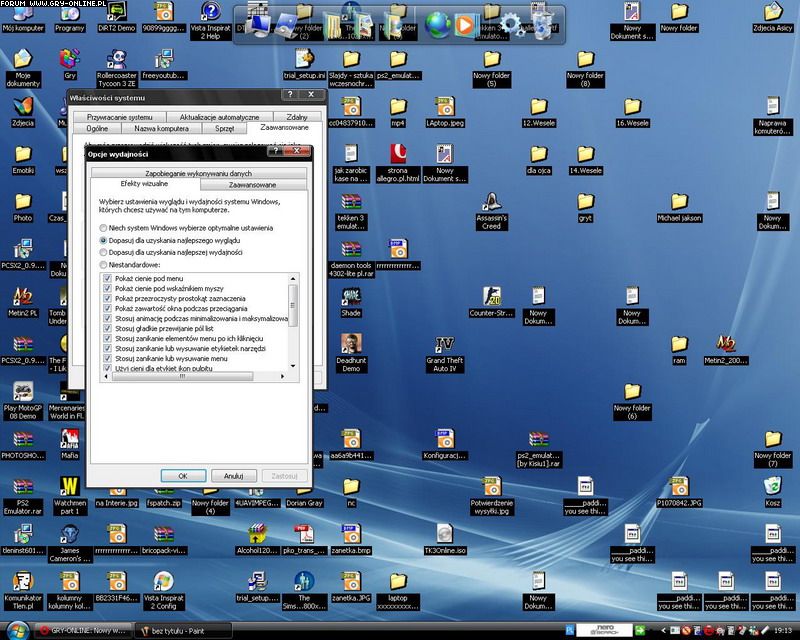
Task: Select the TK3Online.iso disc image icon
Action: (x=444, y=539)
